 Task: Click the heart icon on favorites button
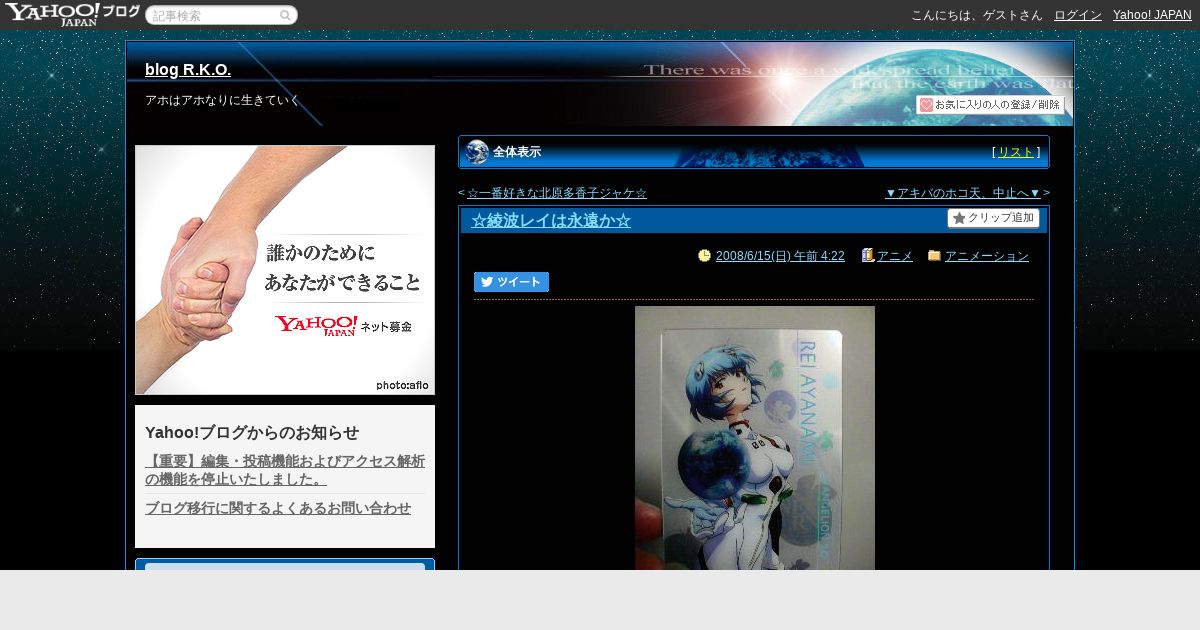point(926,104)
